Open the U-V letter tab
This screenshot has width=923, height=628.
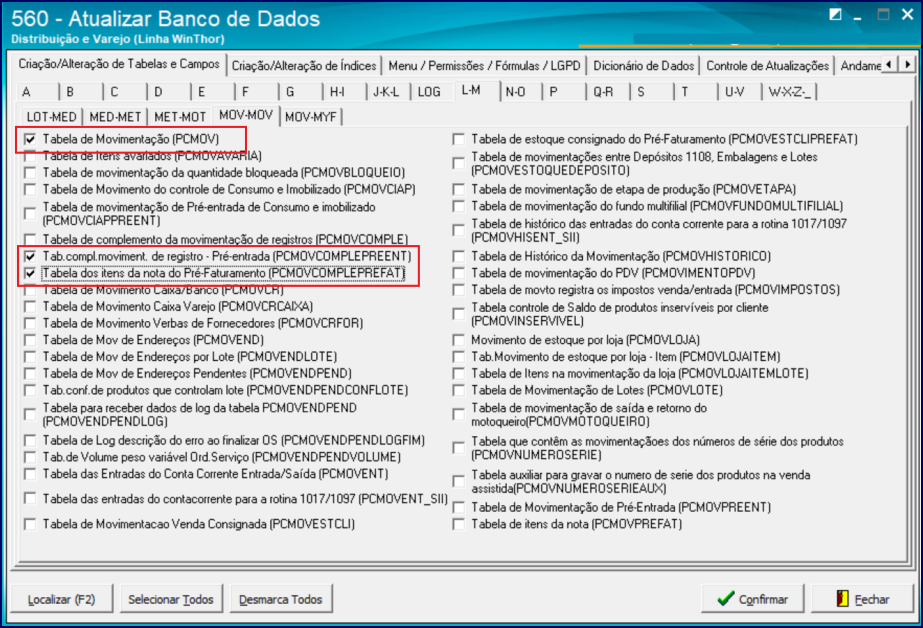click(x=739, y=92)
